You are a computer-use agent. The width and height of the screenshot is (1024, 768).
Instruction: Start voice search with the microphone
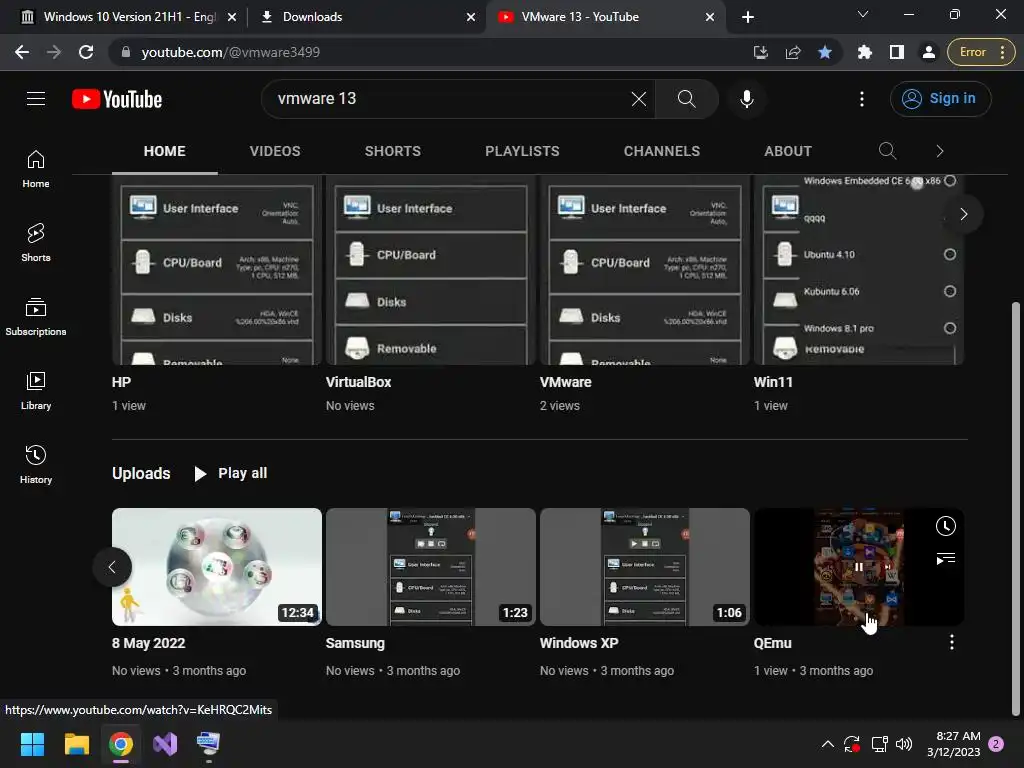pos(746,99)
